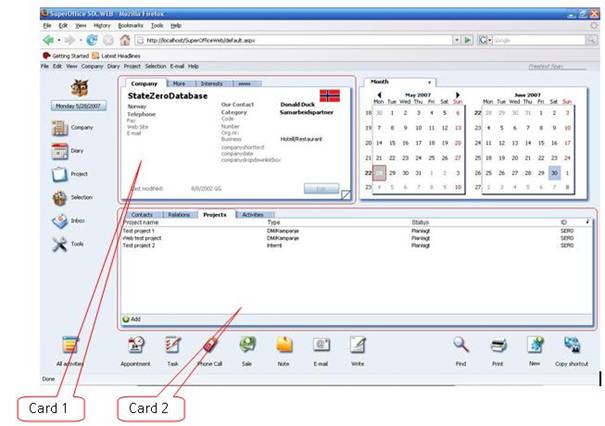Image resolution: width=605 pixels, height=426 pixels.
Task: Open the Selection navigator icon
Action: click(x=60, y=198)
